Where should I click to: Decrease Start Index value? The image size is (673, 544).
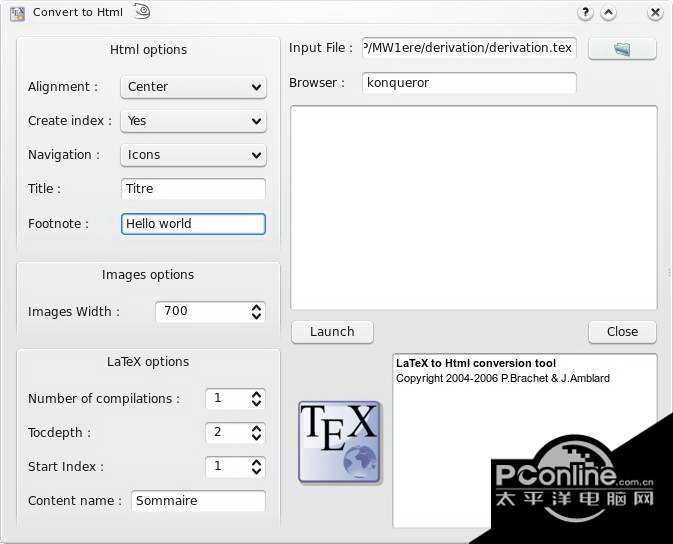pos(256,471)
